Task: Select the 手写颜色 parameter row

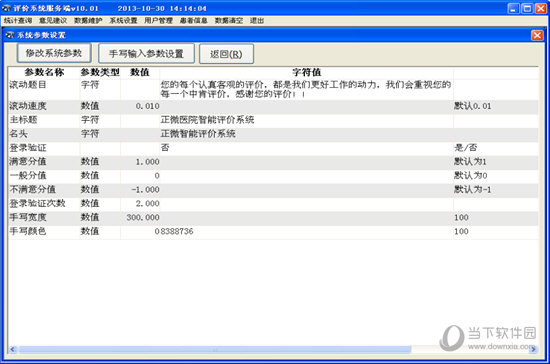Action: tap(273, 231)
